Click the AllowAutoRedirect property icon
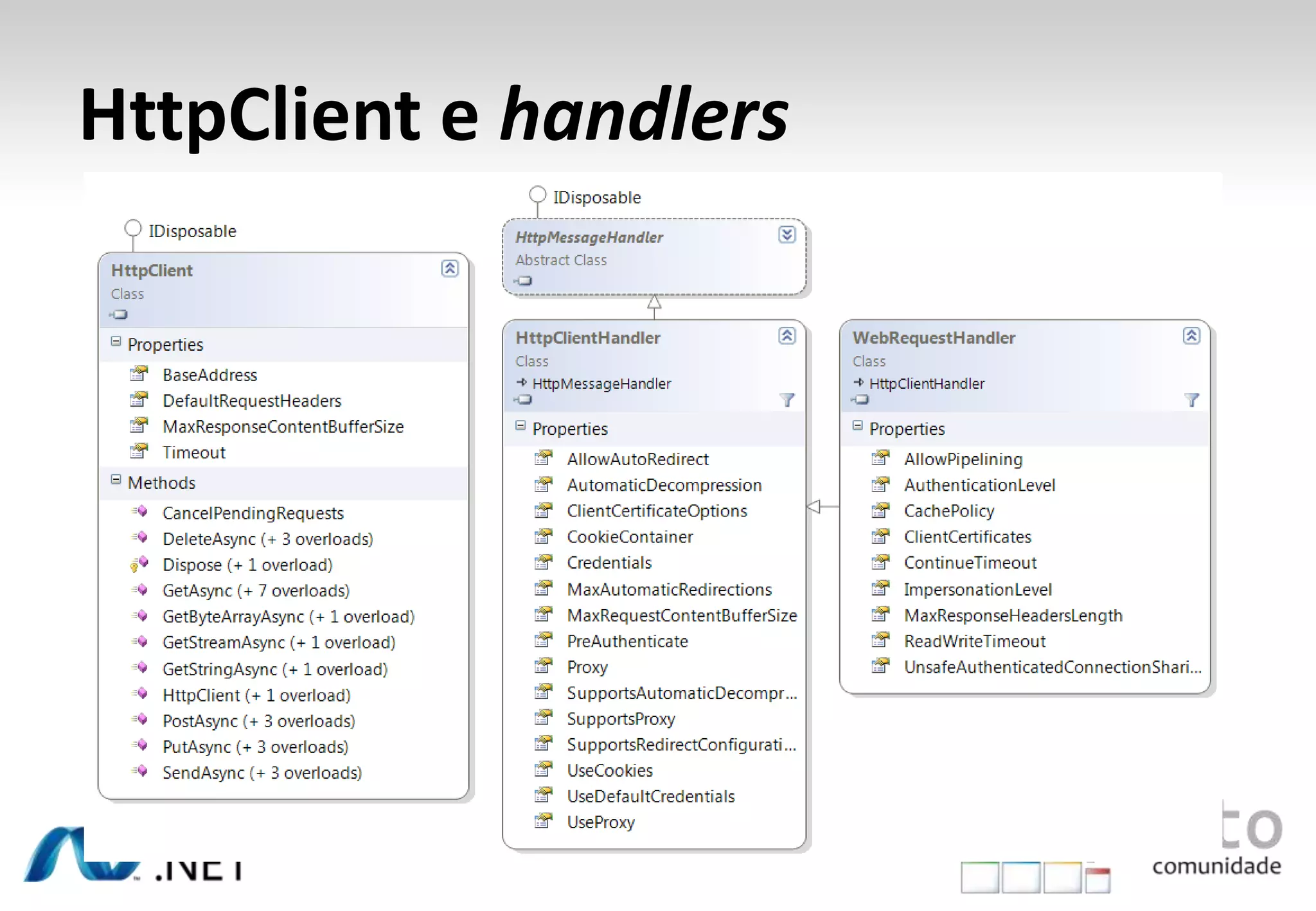 point(544,458)
